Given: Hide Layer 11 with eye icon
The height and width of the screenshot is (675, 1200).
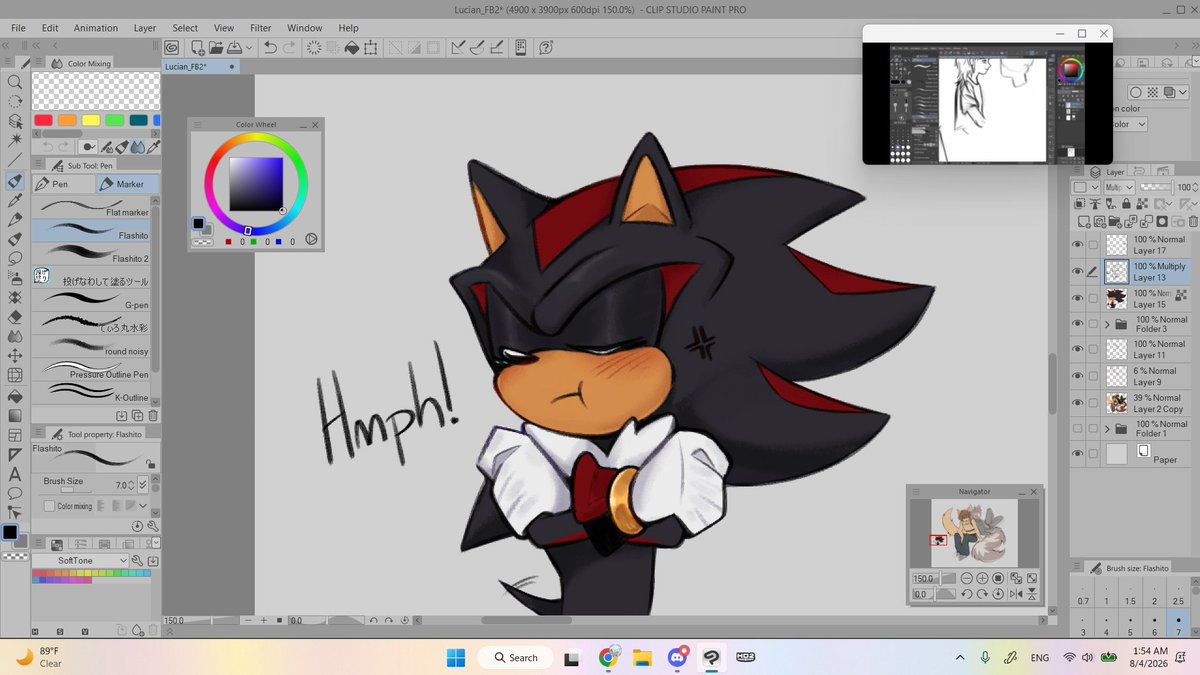Looking at the screenshot, I should 1078,350.
